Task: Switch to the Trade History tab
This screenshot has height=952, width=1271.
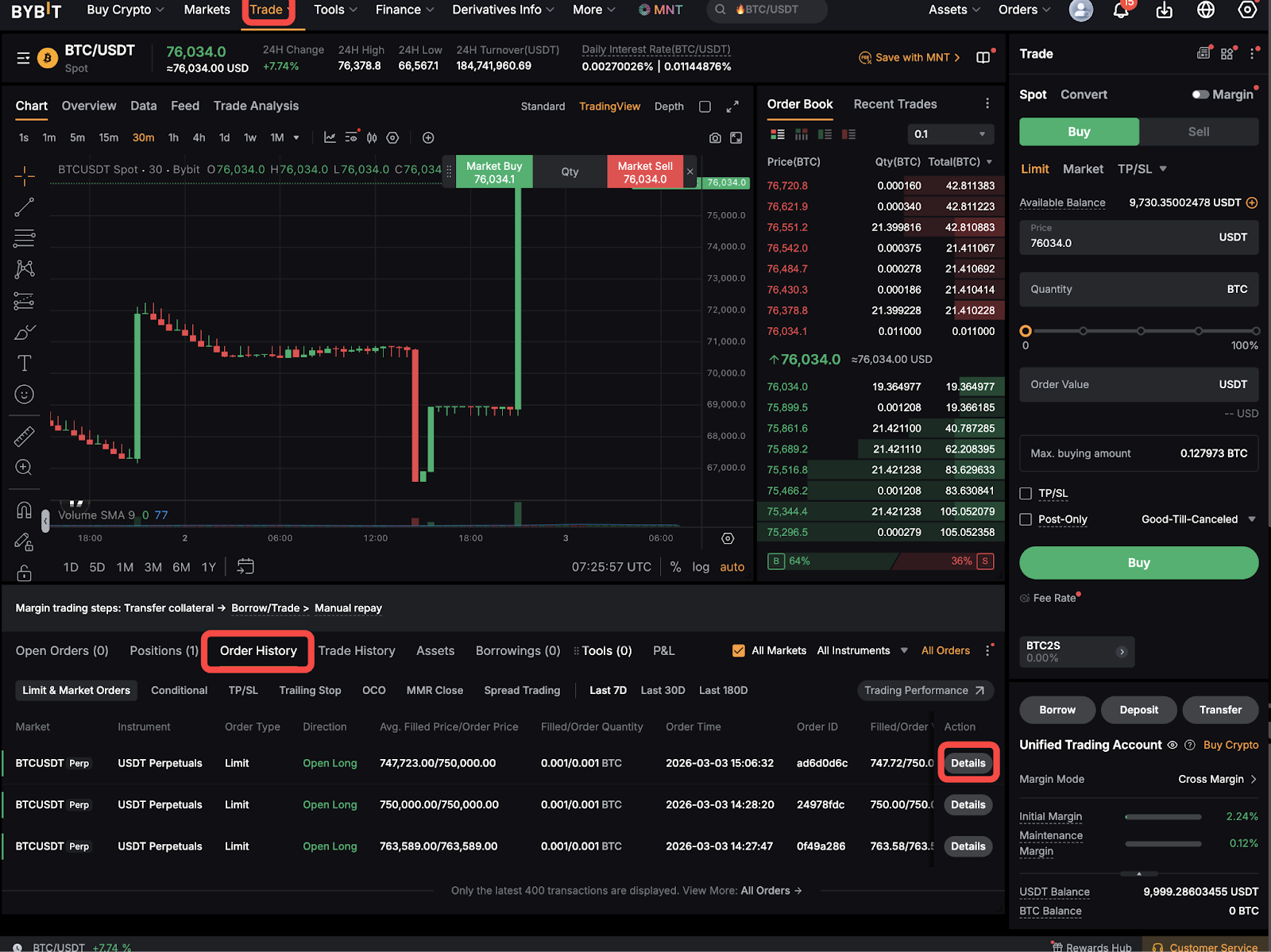Action: coord(357,650)
